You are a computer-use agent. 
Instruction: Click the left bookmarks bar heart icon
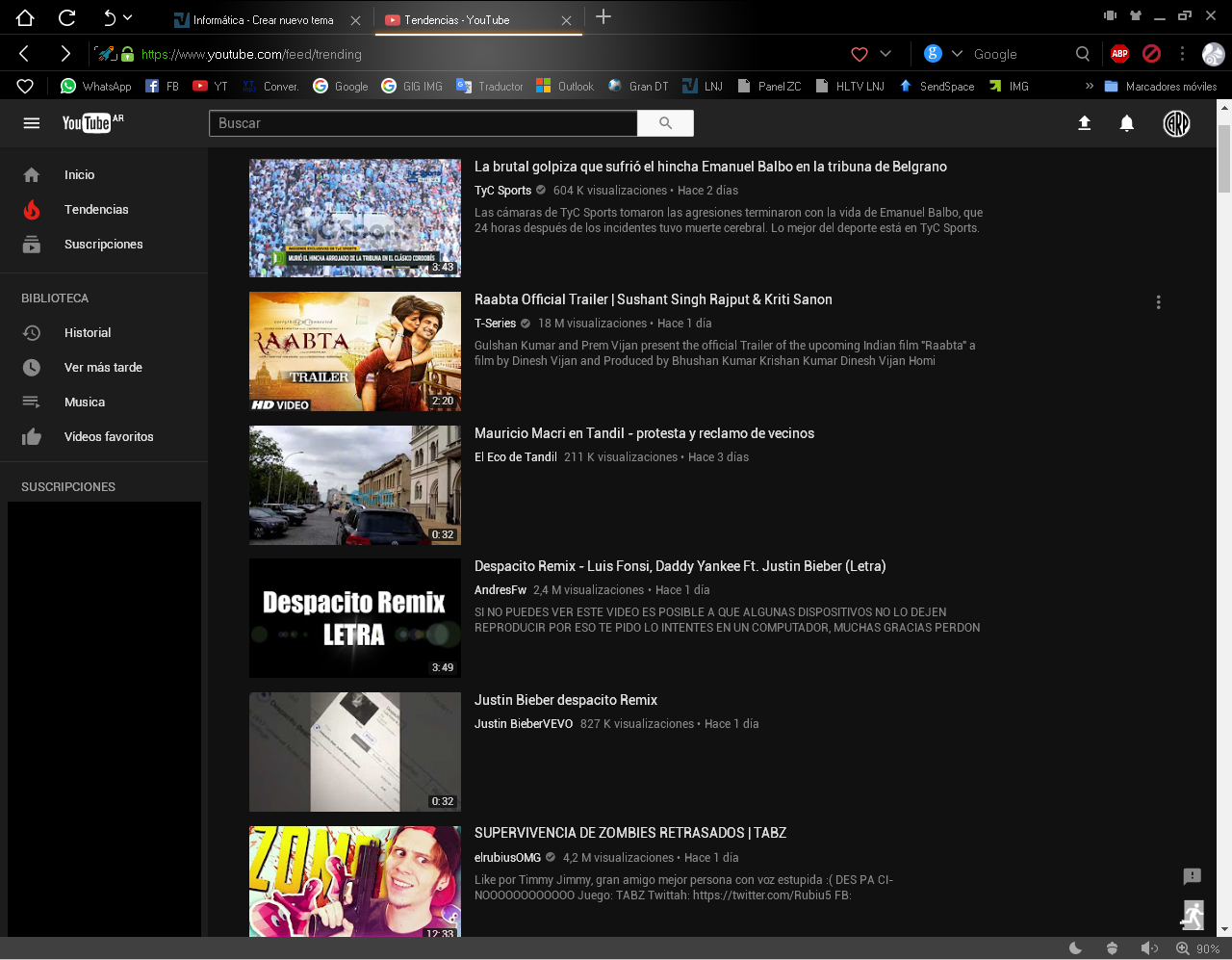click(25, 86)
